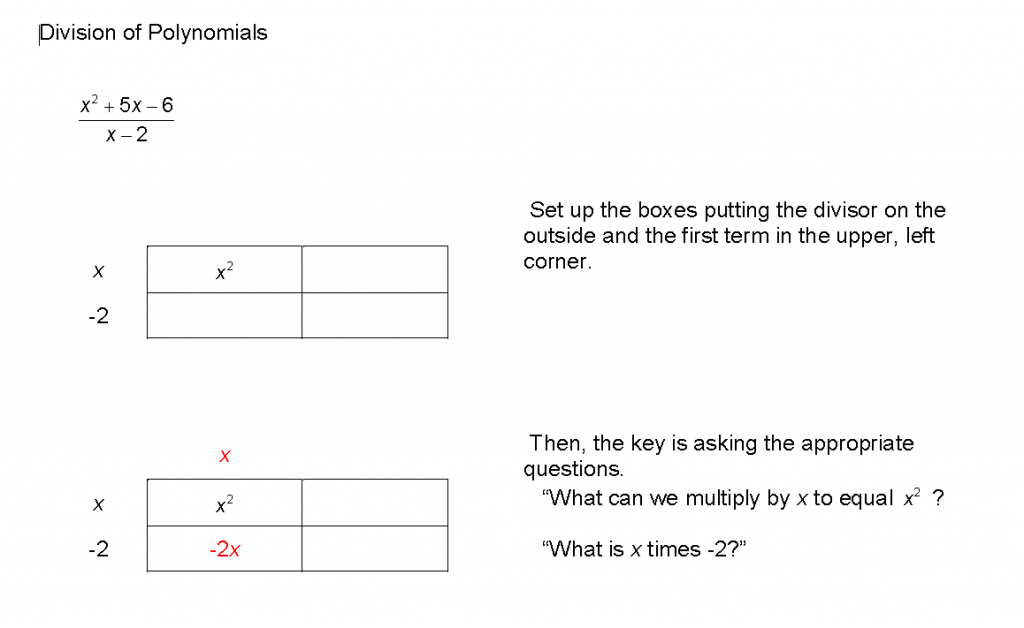The image size is (1024, 628).
Task: Click the x divisor label beside first grid
Action: 99,271
